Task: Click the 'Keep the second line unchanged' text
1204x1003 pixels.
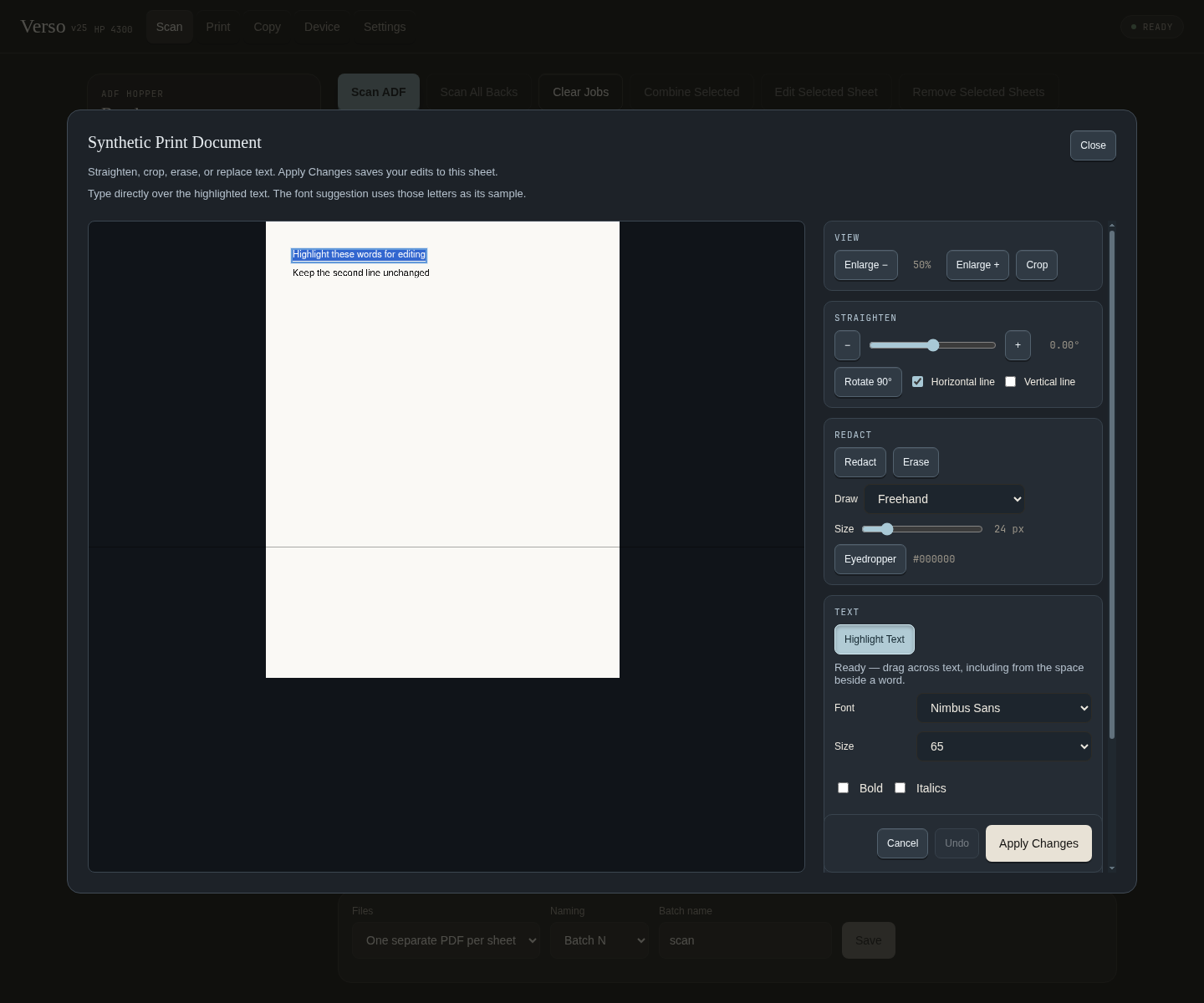Action: click(361, 273)
